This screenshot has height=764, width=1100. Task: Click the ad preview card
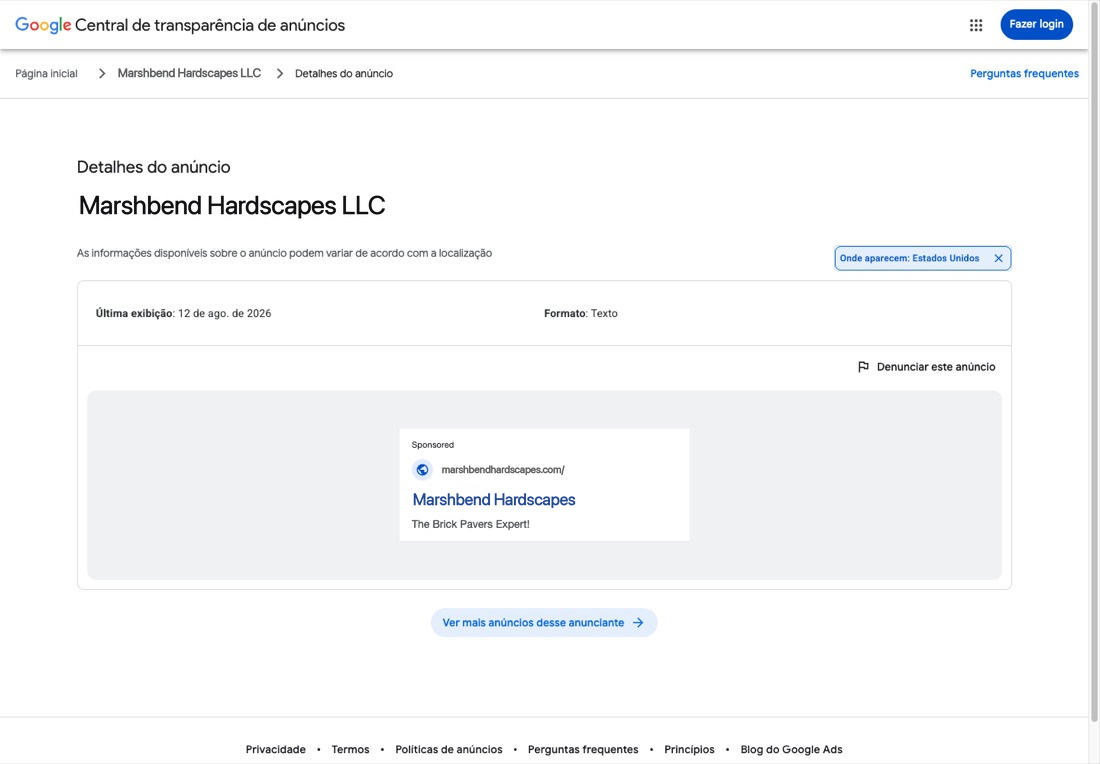click(x=544, y=485)
